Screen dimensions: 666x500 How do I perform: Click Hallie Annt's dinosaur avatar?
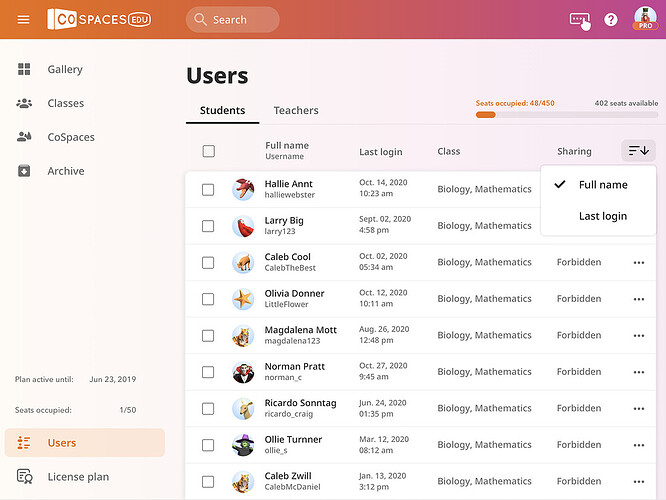[x=243, y=189]
